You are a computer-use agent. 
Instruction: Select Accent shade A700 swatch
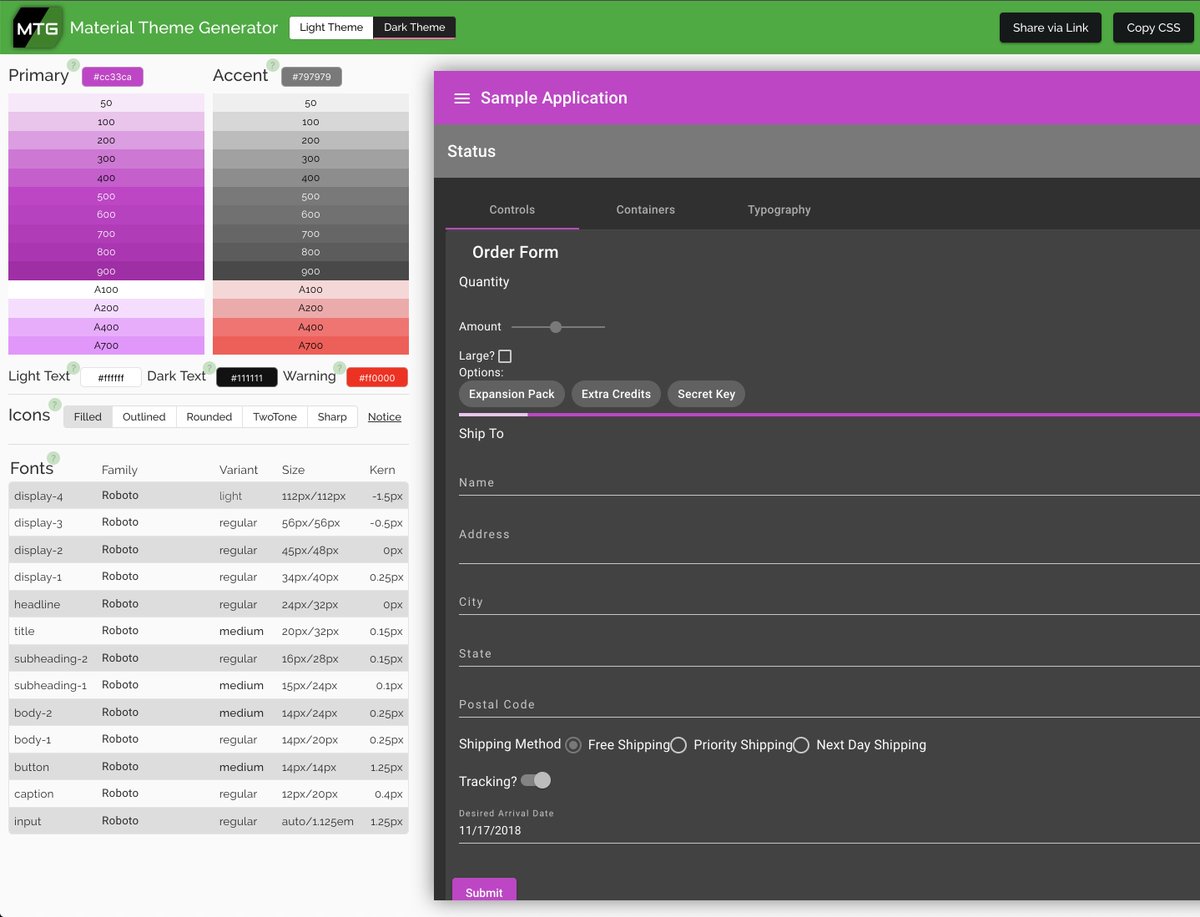click(311, 345)
